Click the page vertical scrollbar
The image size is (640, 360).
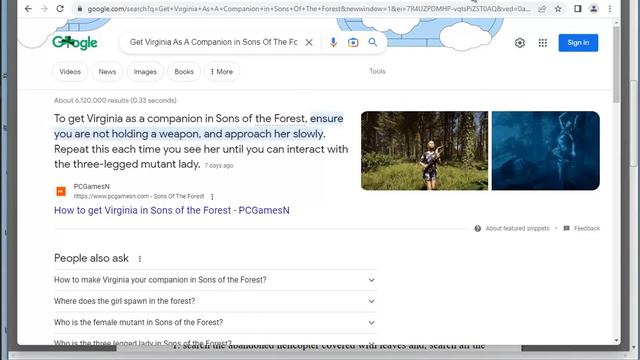(616, 180)
